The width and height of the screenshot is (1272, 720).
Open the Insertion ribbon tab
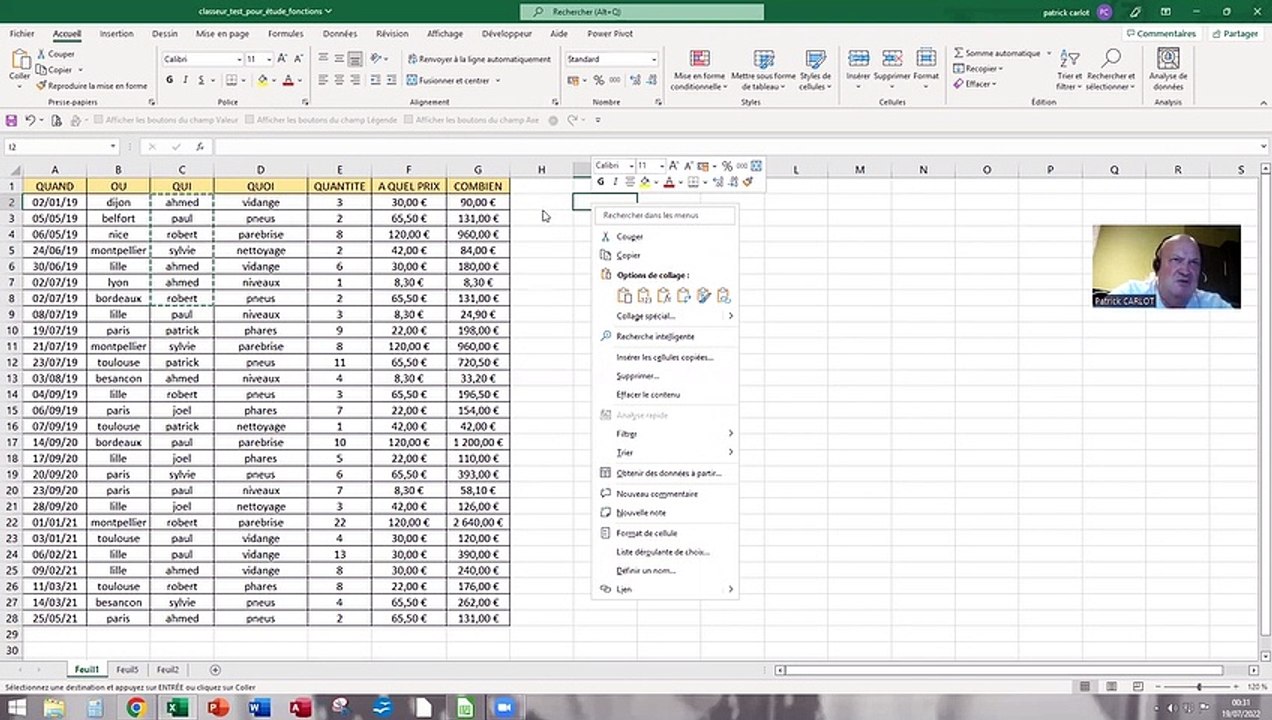pos(116,33)
